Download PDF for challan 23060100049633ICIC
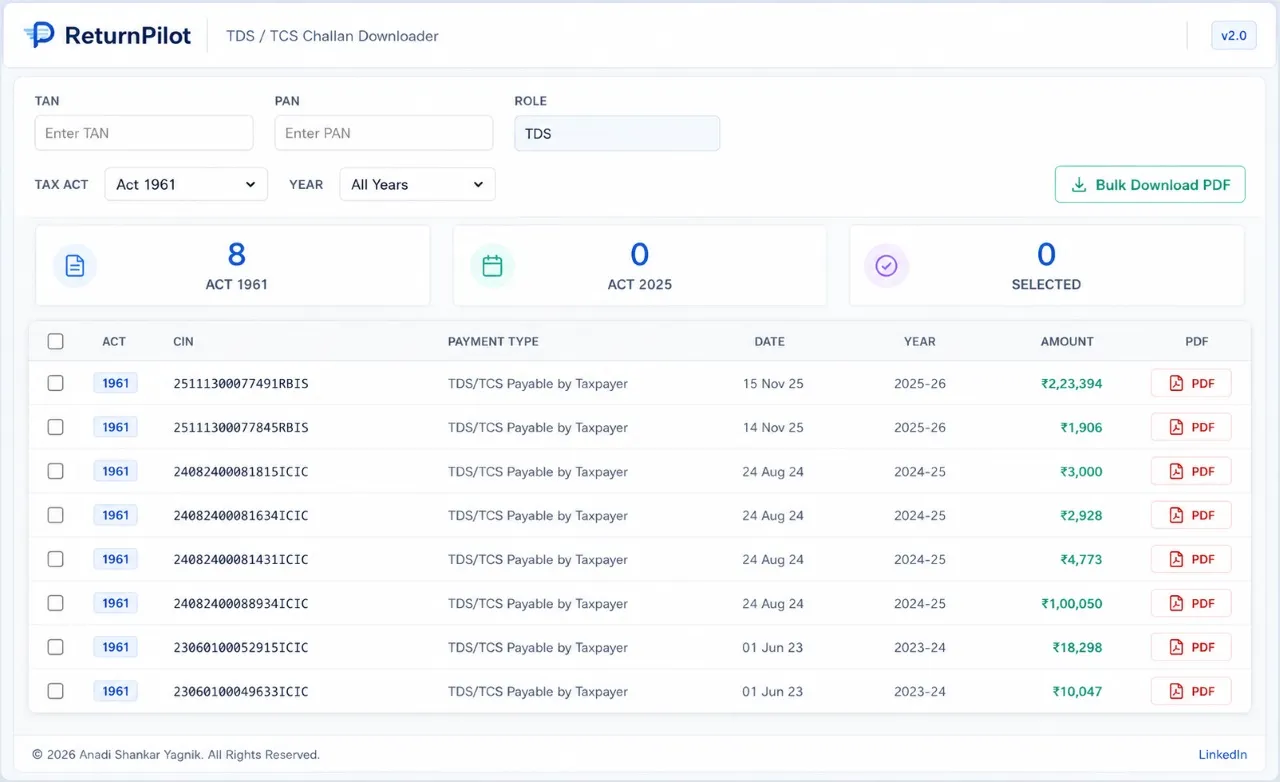The image size is (1280, 782). tap(1191, 691)
